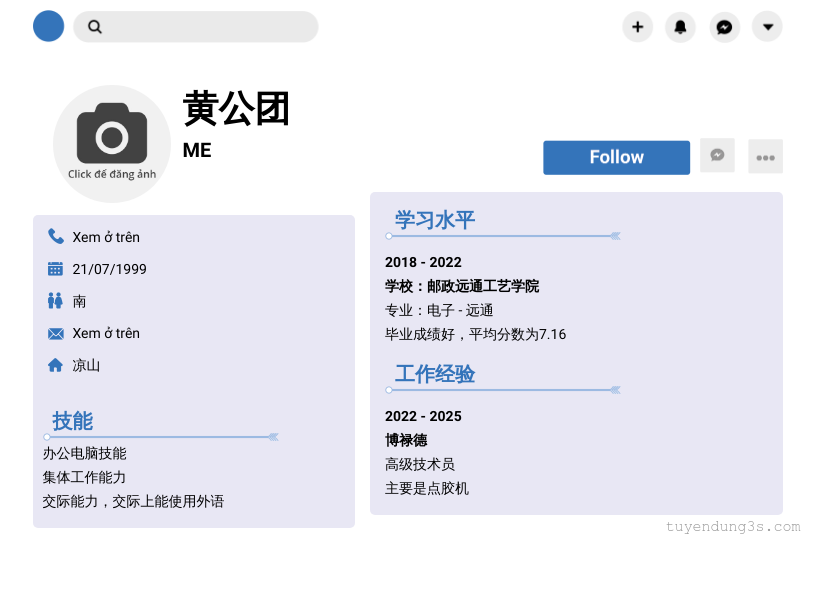
Task: Click the calendar birthday icon
Action: click(x=56, y=269)
